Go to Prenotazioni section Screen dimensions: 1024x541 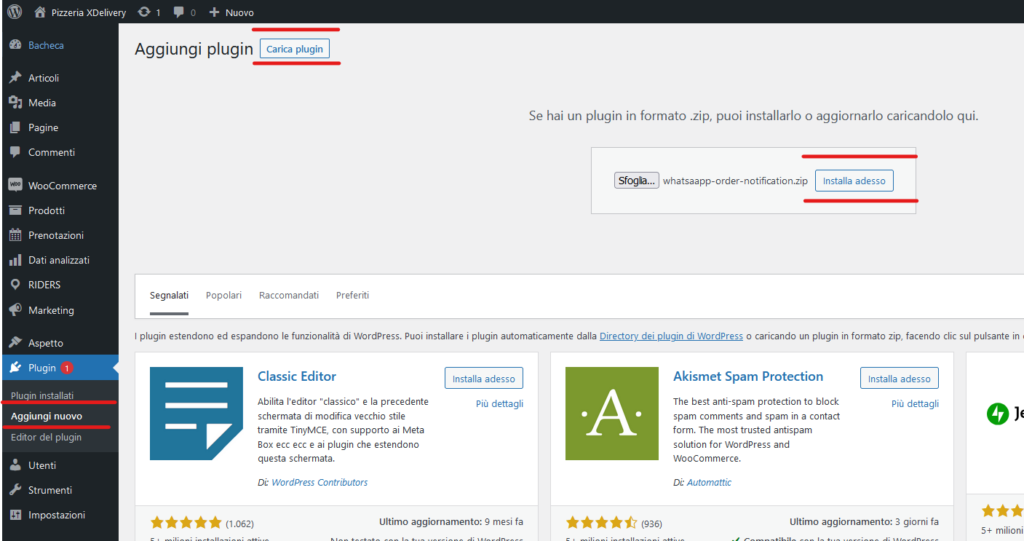(x=56, y=235)
